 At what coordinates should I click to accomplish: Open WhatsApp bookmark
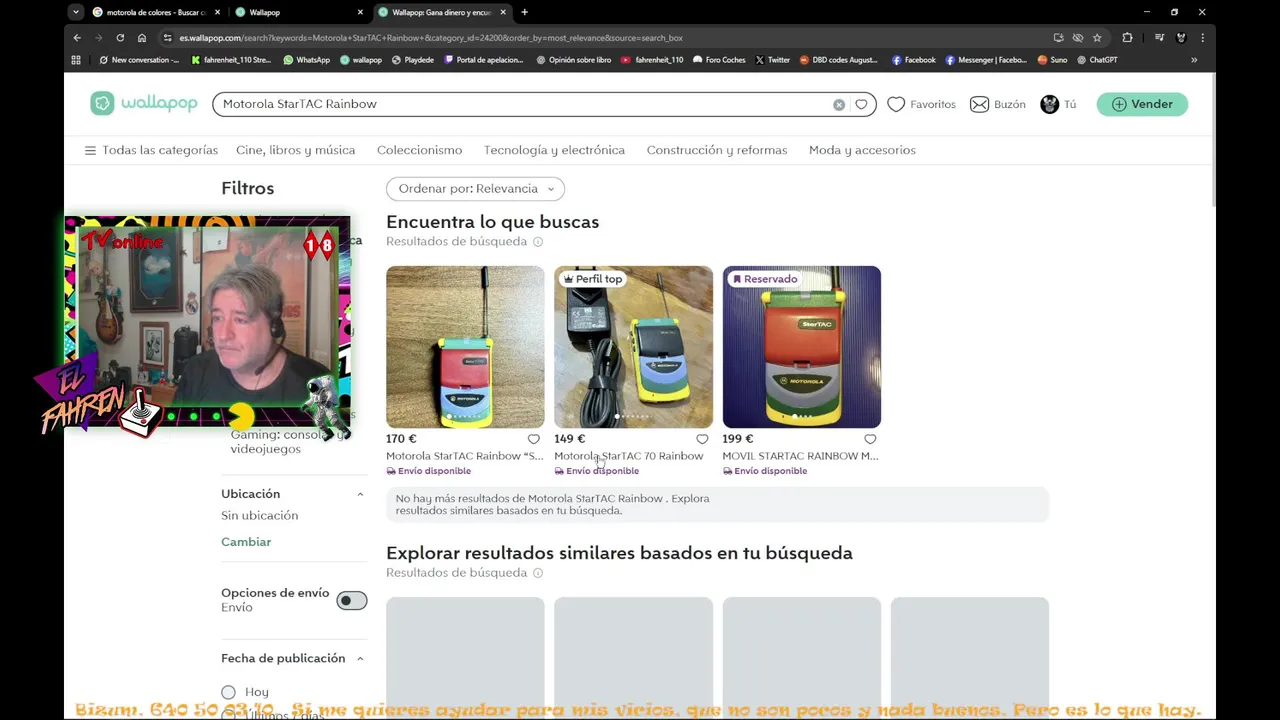[x=306, y=60]
